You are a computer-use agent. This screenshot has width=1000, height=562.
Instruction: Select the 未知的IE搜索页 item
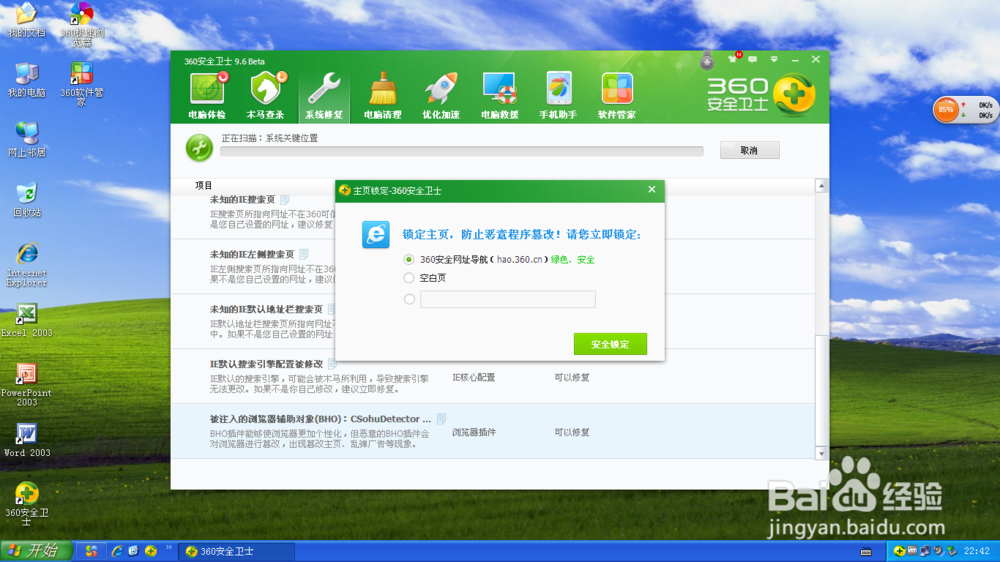click(242, 200)
